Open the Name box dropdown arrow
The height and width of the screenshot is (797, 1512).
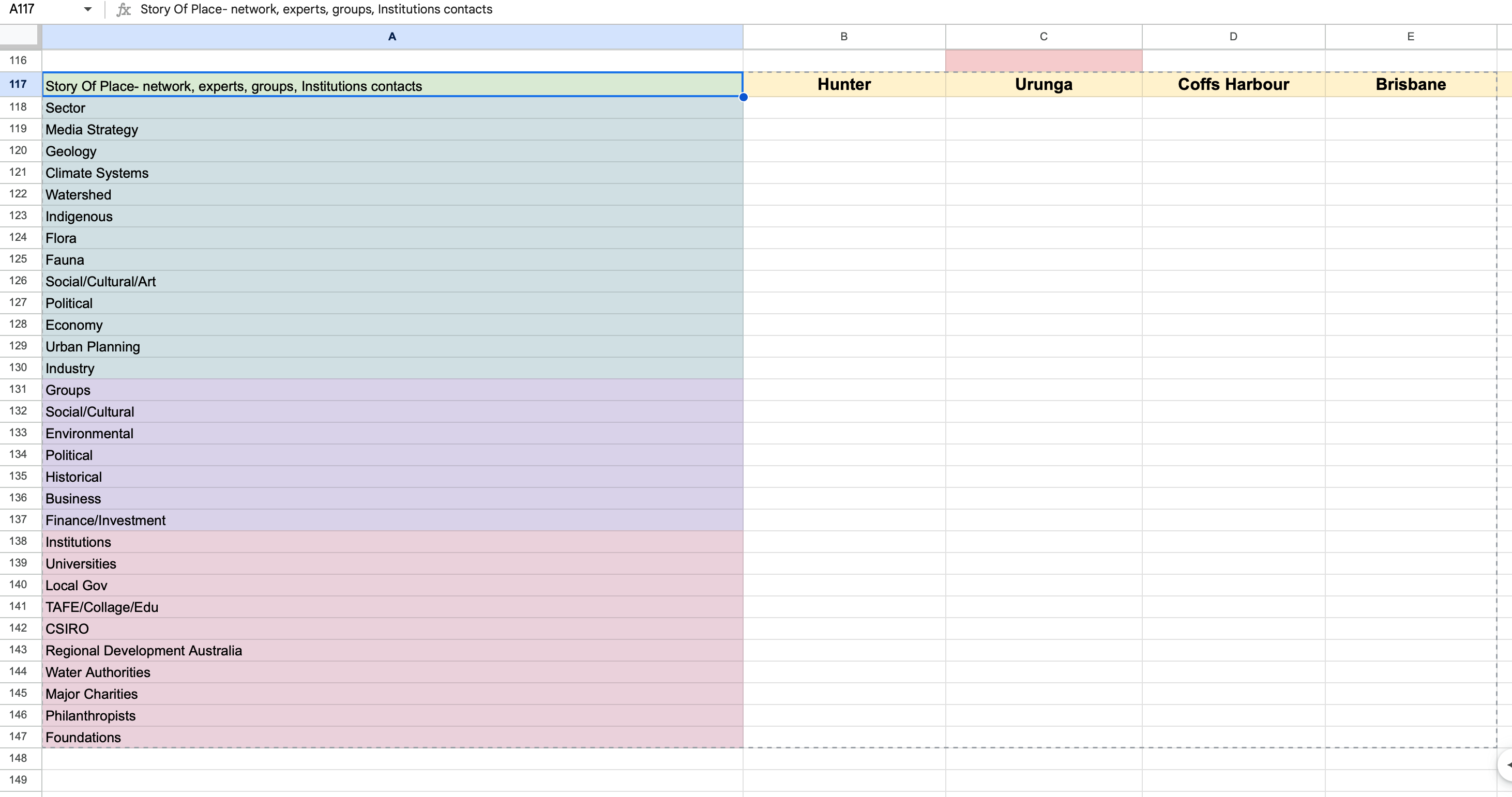click(87, 9)
